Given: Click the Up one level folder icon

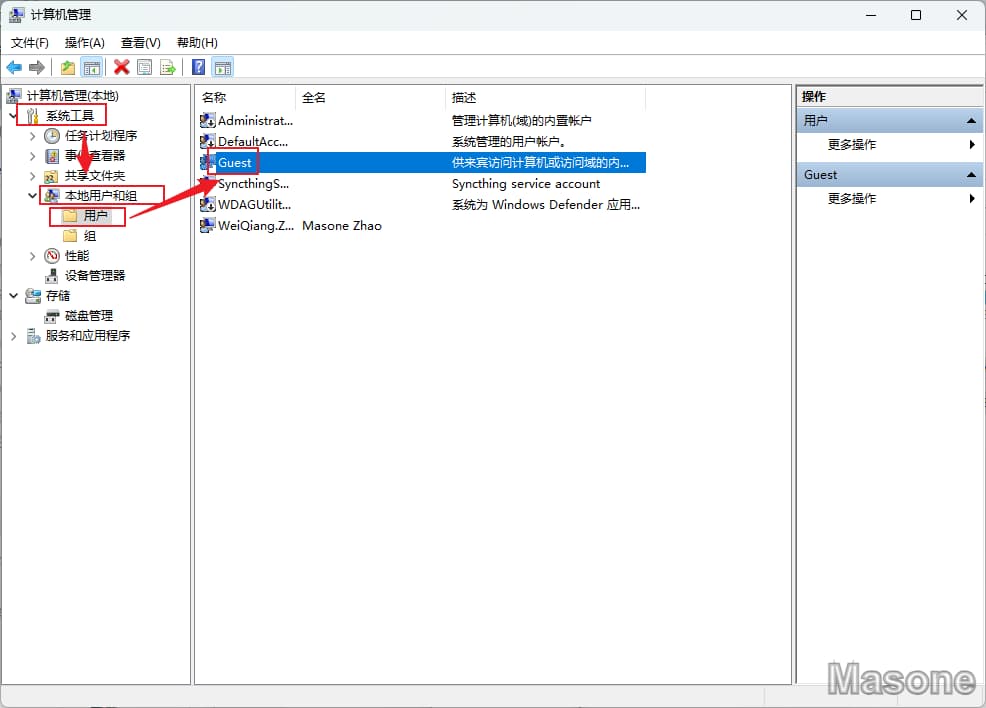Looking at the screenshot, I should tap(68, 67).
